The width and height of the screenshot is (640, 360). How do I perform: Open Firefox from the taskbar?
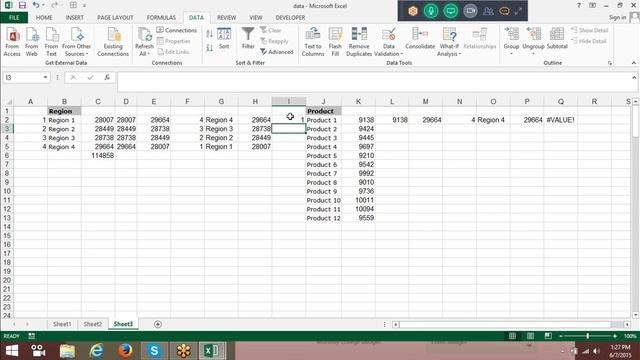tap(125, 351)
